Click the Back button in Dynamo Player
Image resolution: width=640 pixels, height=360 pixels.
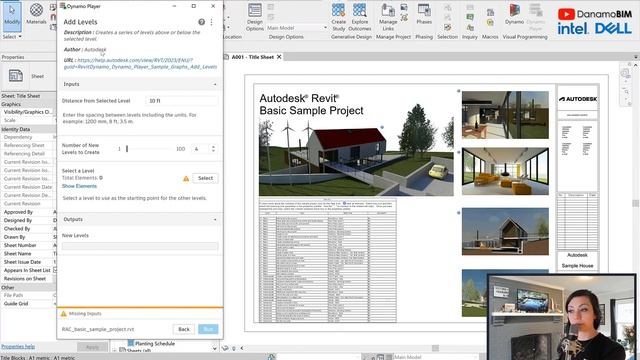(184, 329)
